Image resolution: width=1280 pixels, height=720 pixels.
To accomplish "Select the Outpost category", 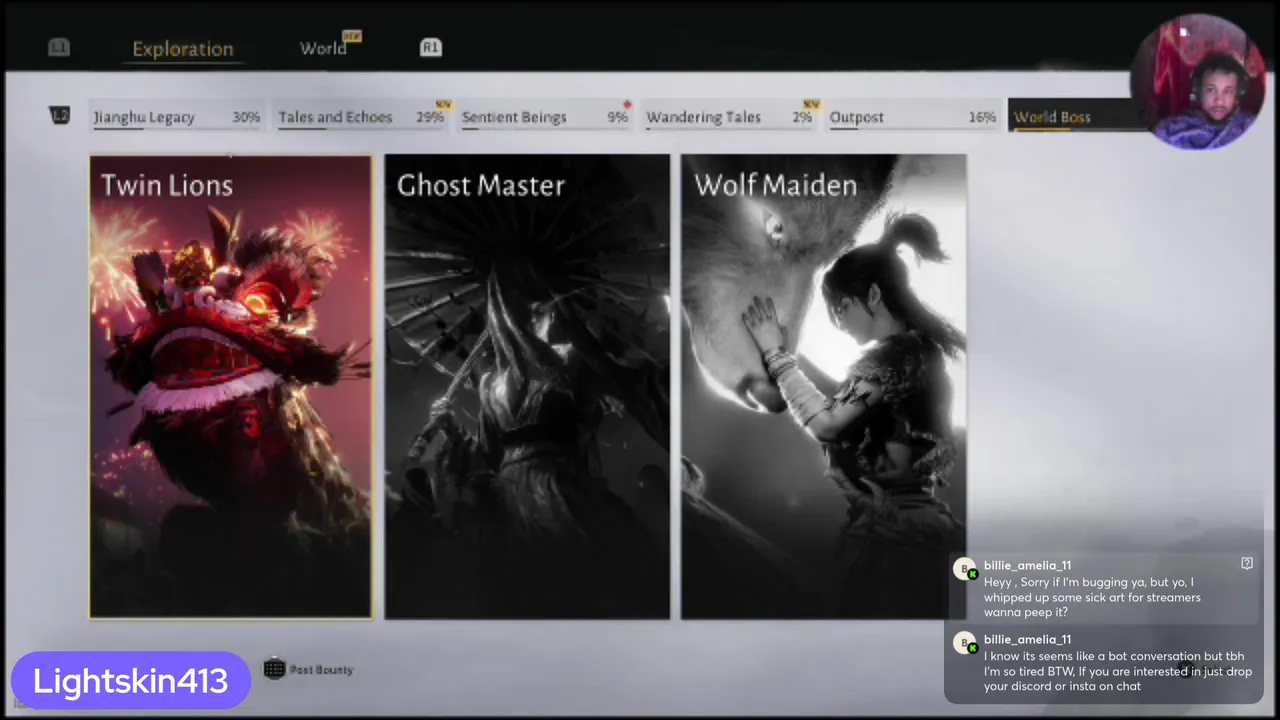I will click(912, 117).
